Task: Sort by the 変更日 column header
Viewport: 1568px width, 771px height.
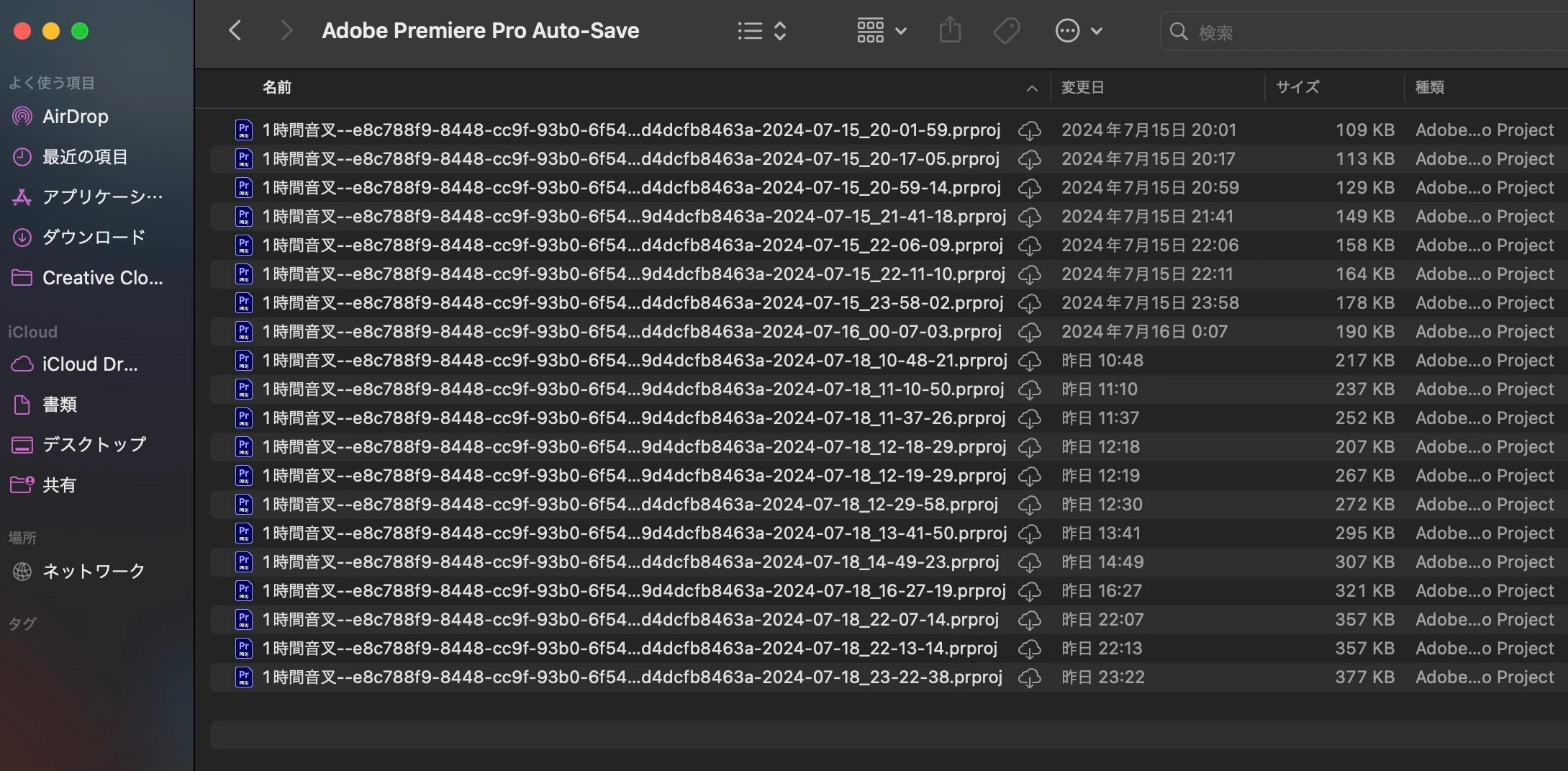Action: click(x=1082, y=87)
